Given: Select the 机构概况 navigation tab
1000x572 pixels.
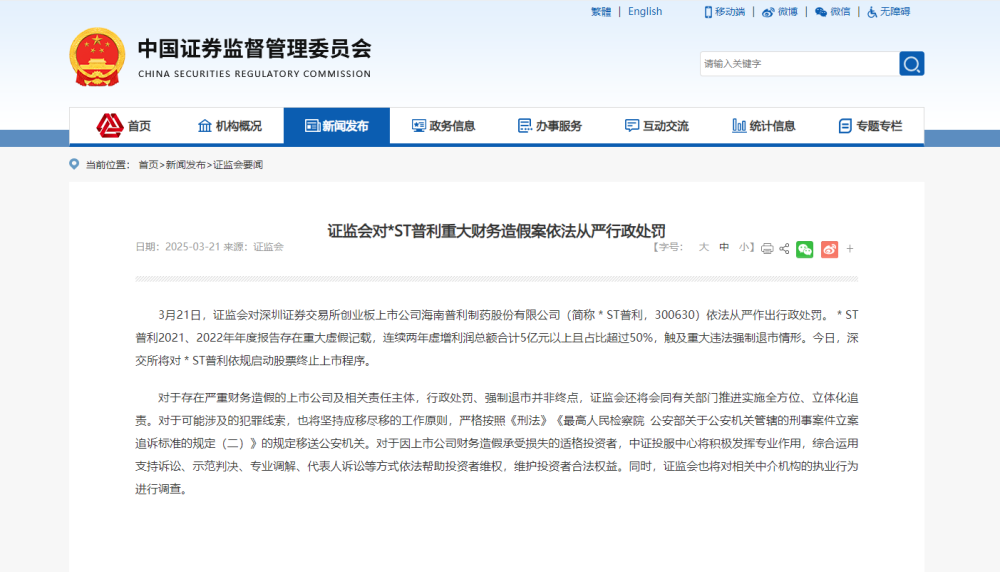Looking at the screenshot, I should [230, 126].
